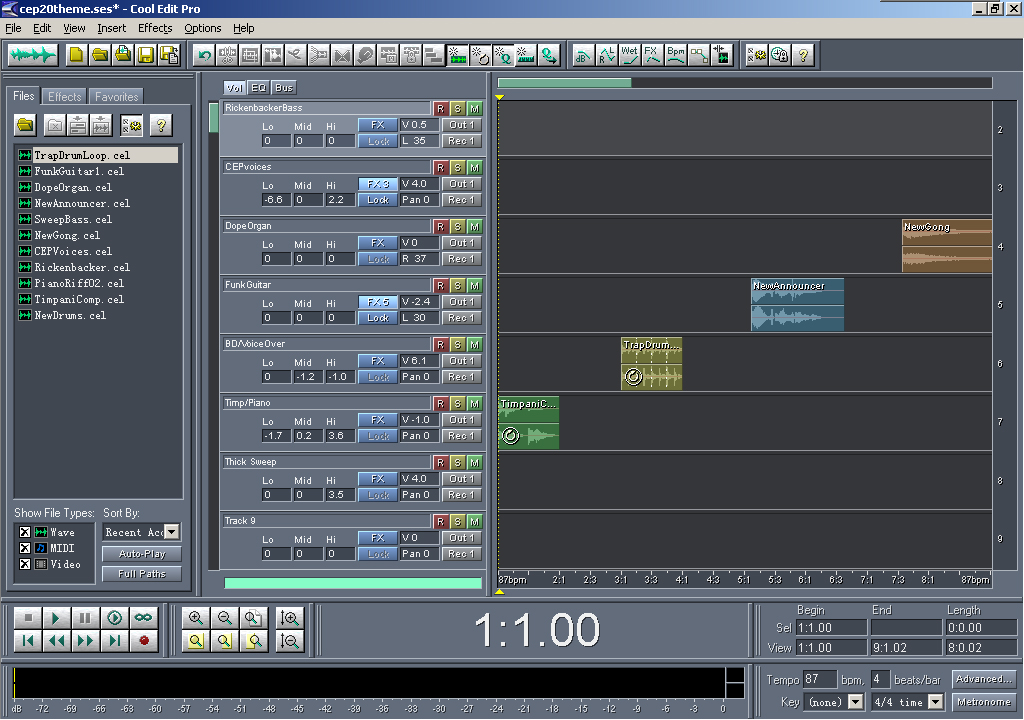Switch to waveform edit view
This screenshot has height=720, width=1024.
33,55
